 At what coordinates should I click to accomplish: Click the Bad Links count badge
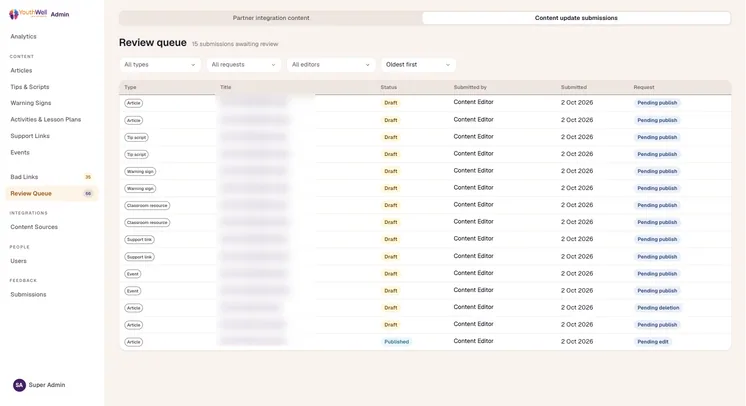tap(88, 177)
